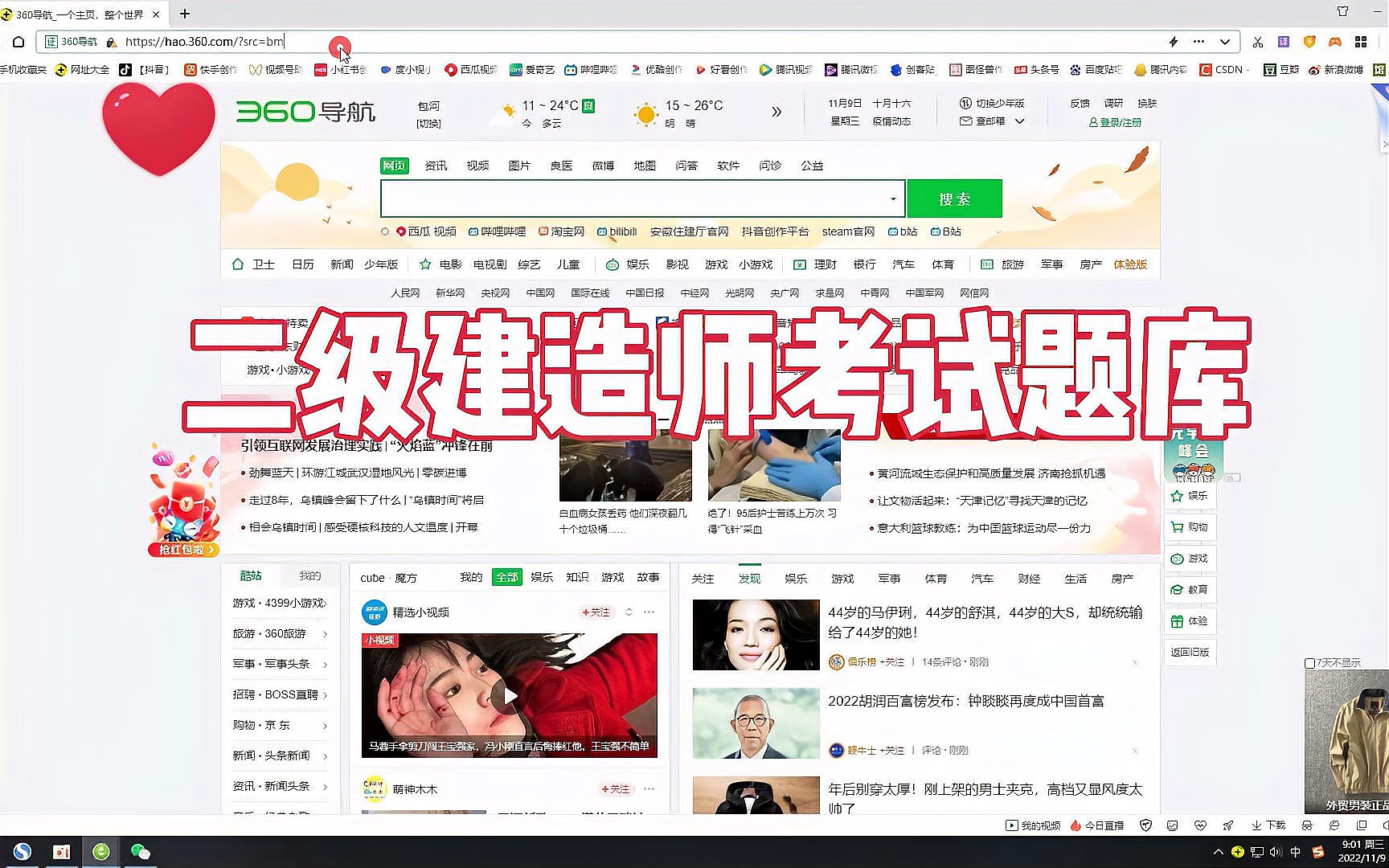Select the 娱乐 tab in the news feed
This screenshot has width=1389, height=868.
(x=795, y=578)
